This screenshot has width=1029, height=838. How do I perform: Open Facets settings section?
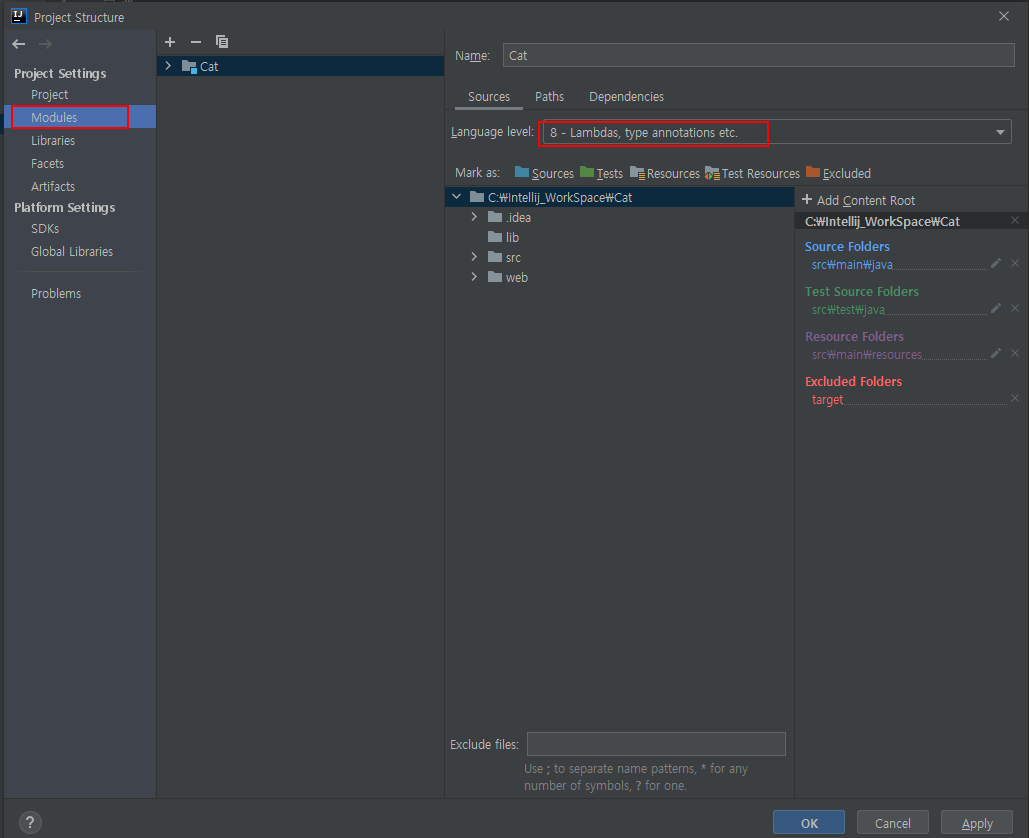pos(47,163)
